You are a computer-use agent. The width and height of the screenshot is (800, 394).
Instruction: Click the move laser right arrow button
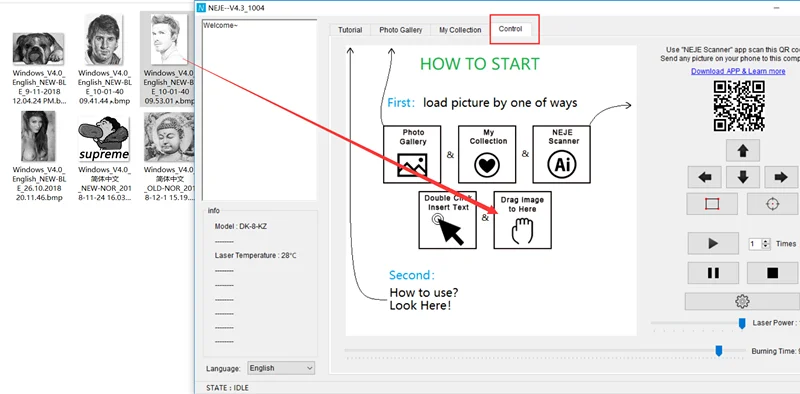pyautogui.click(x=781, y=177)
